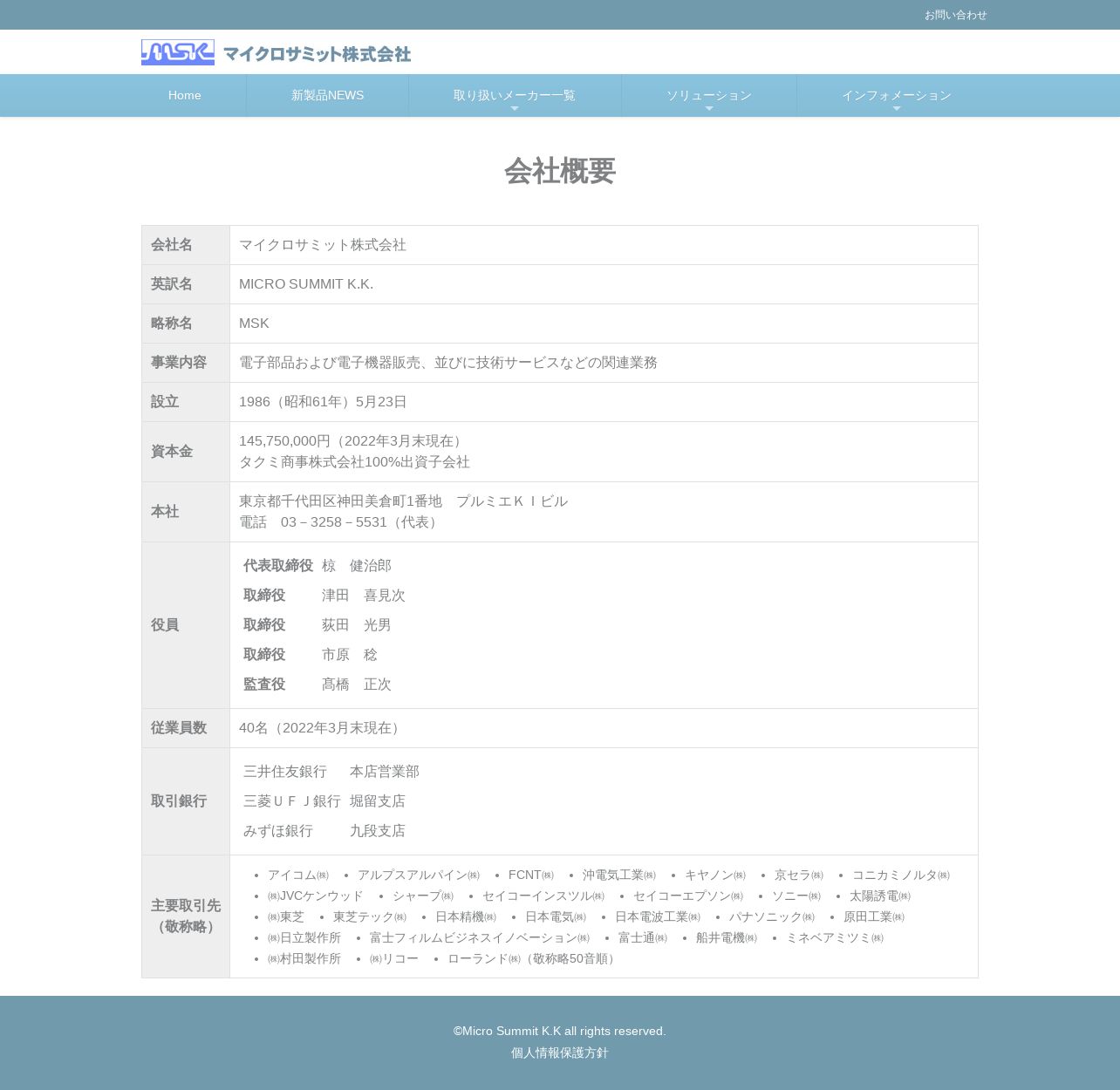Go to the Home menu item
Screen dimensions: 1120x1090
click(185, 95)
